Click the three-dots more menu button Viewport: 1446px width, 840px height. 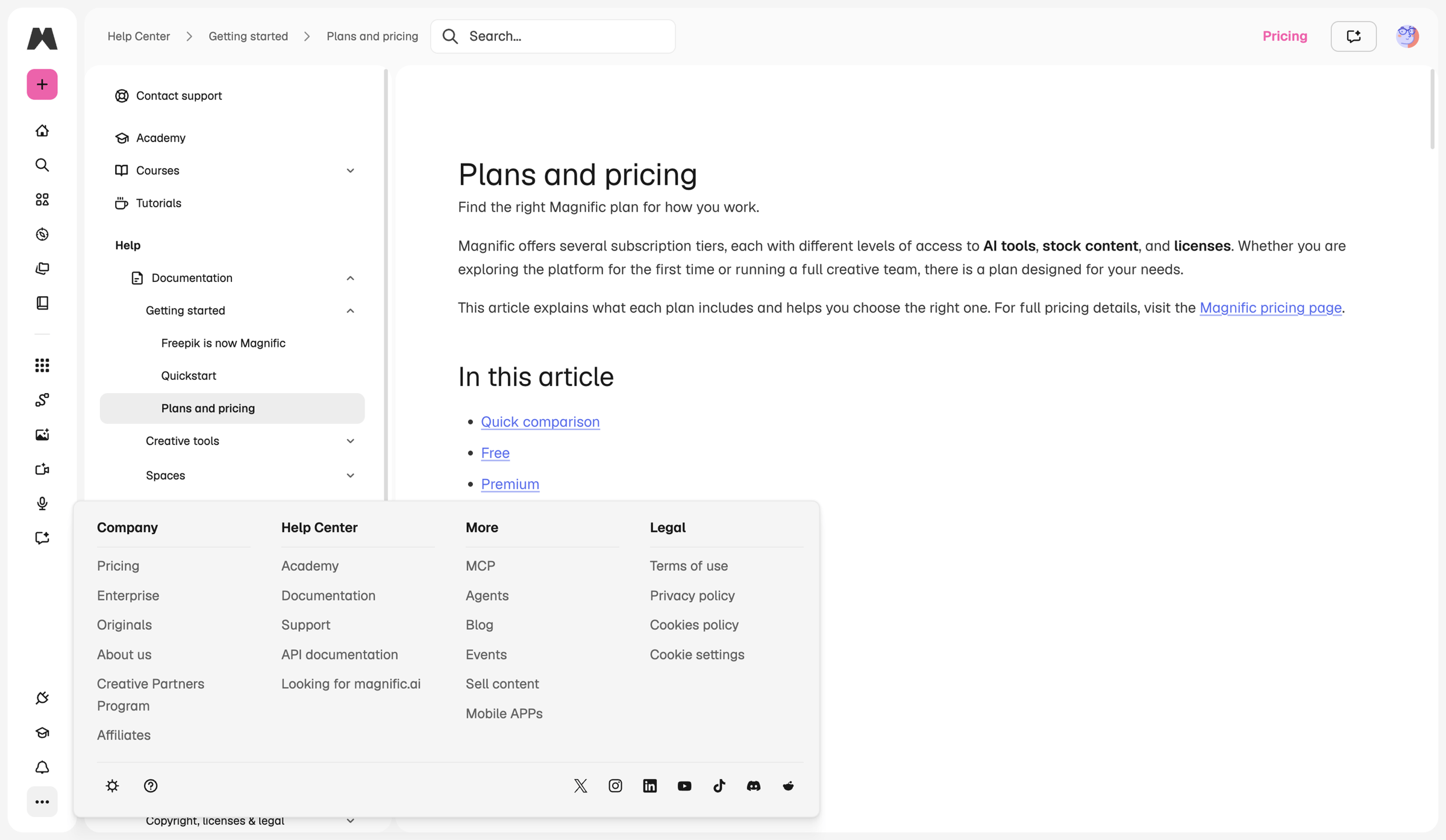tap(42, 801)
